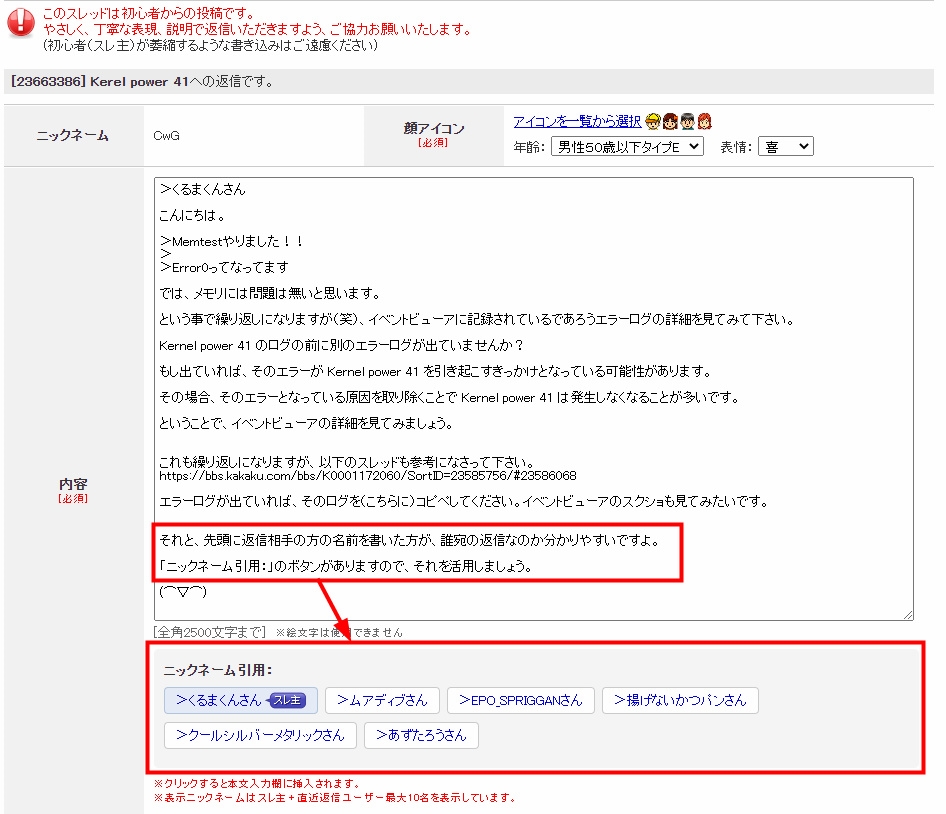Click the gray-haired man face icon

(687, 122)
